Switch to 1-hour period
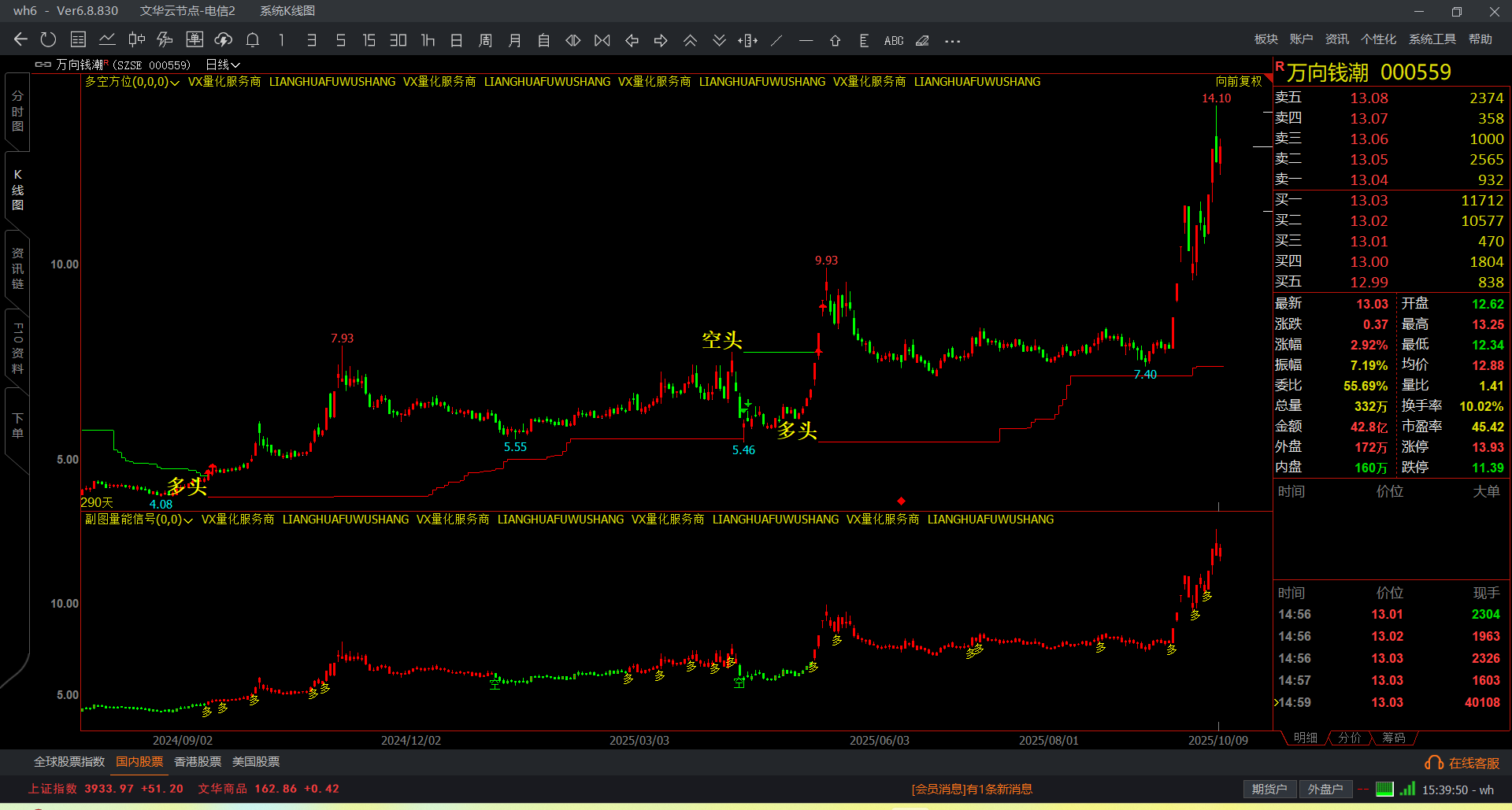Image resolution: width=1512 pixels, height=810 pixels. (428, 40)
